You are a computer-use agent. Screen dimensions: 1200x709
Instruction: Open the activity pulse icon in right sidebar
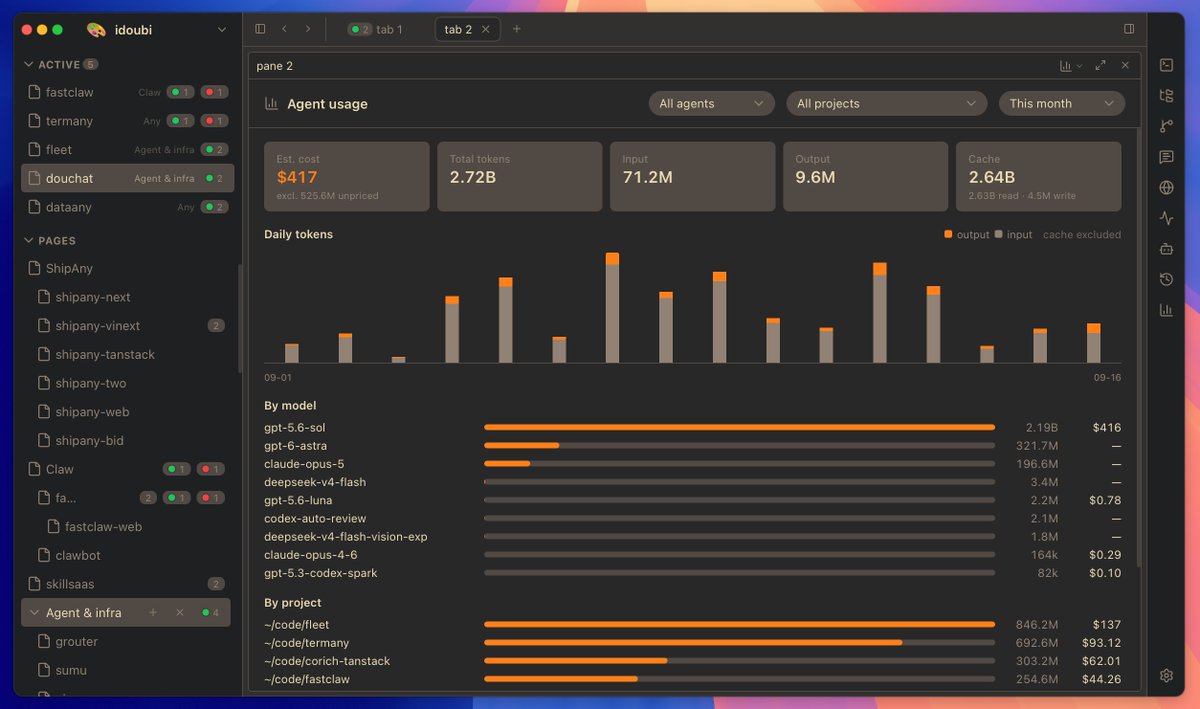1166,218
